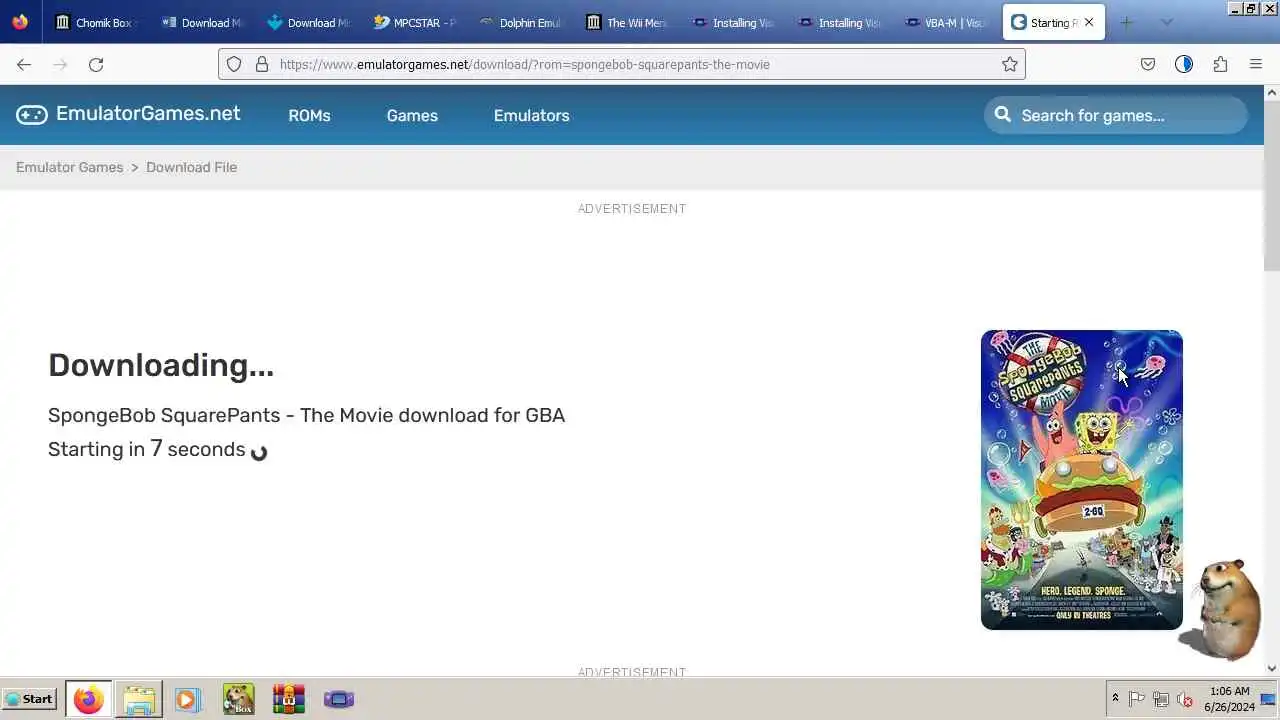This screenshot has width=1280, height=720.
Task: Switch to the Dolphin Emulator tab
Action: click(521, 22)
